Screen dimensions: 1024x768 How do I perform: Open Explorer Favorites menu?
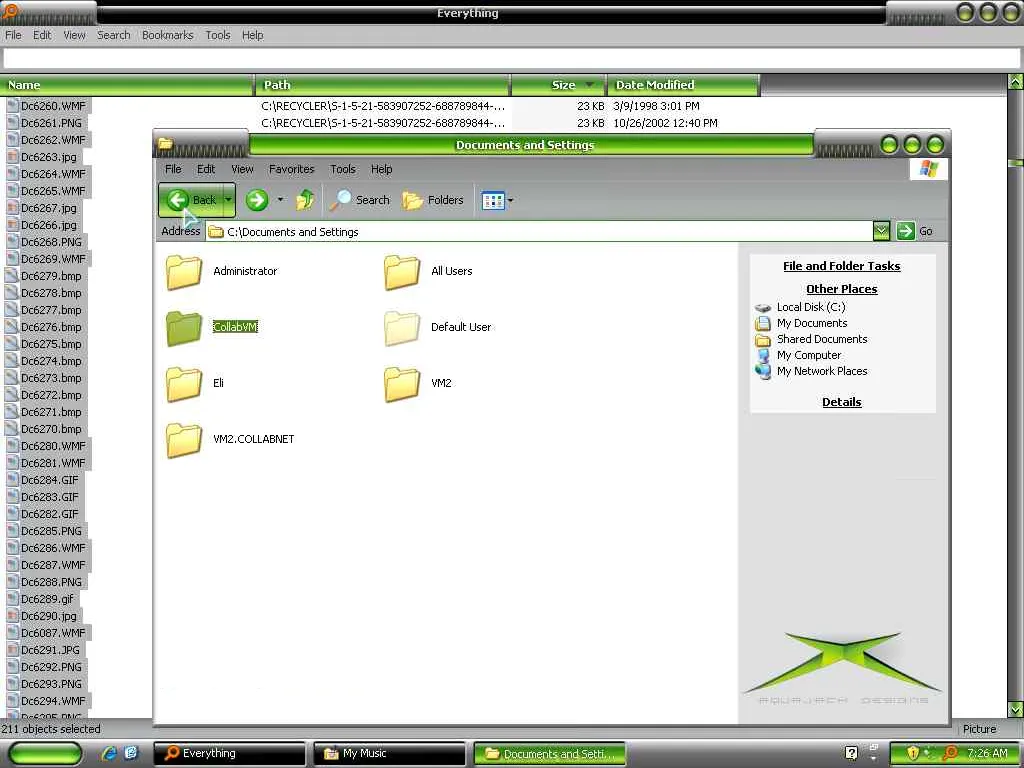point(291,169)
